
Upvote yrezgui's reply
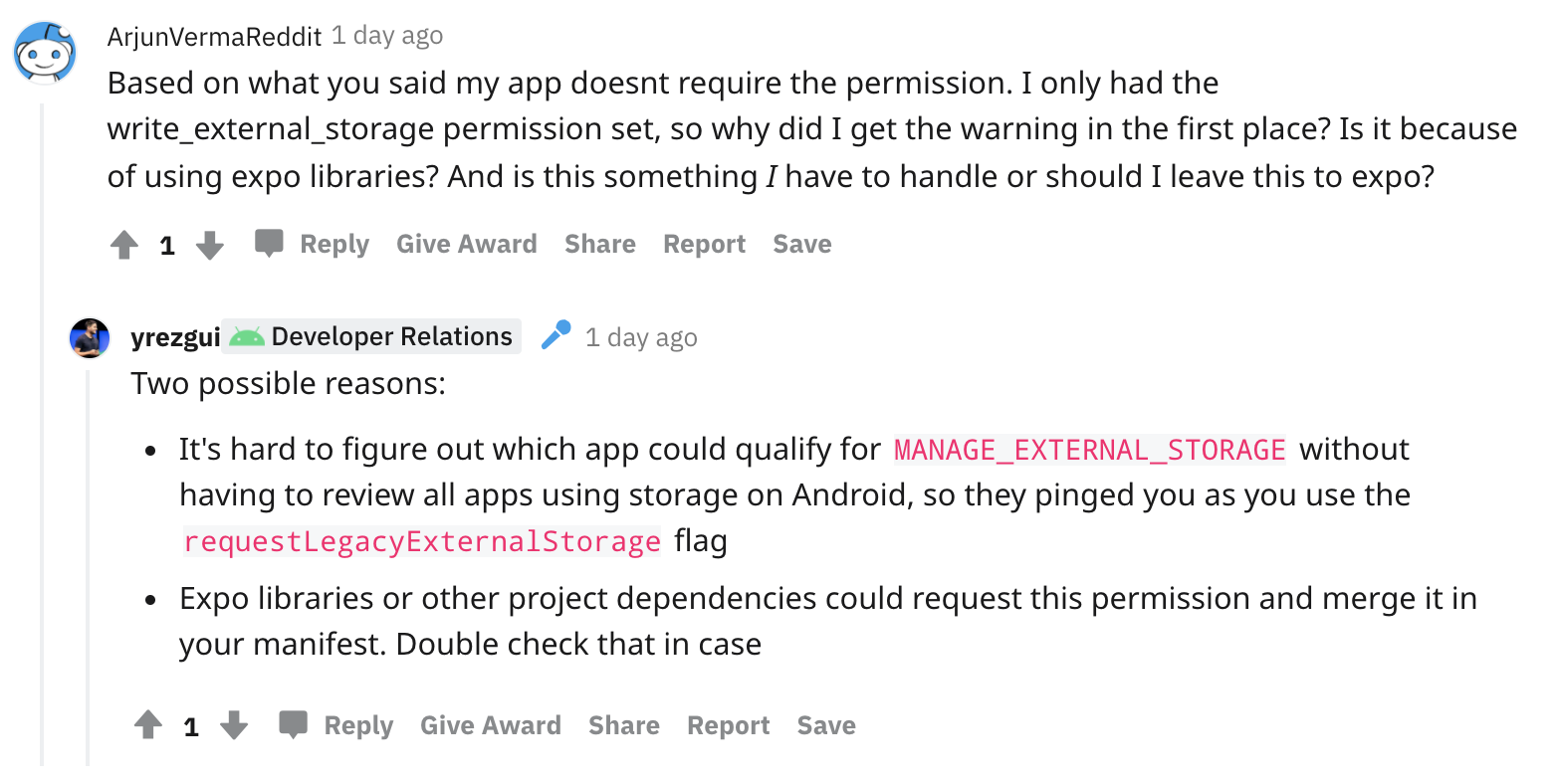147,725
